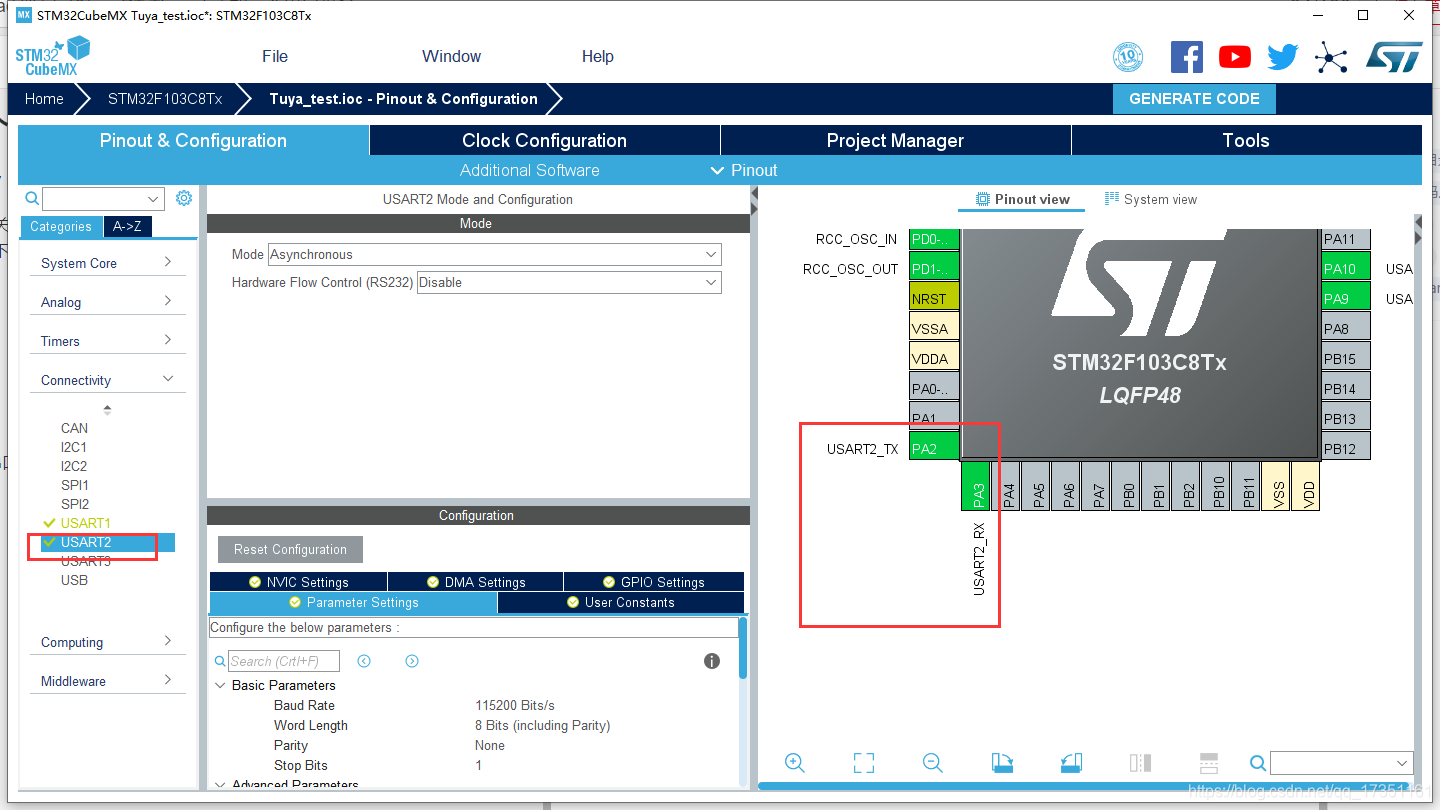Viewport: 1440px width, 810px height.
Task: Flip the chip view horizontally
Action: pos(1140,763)
